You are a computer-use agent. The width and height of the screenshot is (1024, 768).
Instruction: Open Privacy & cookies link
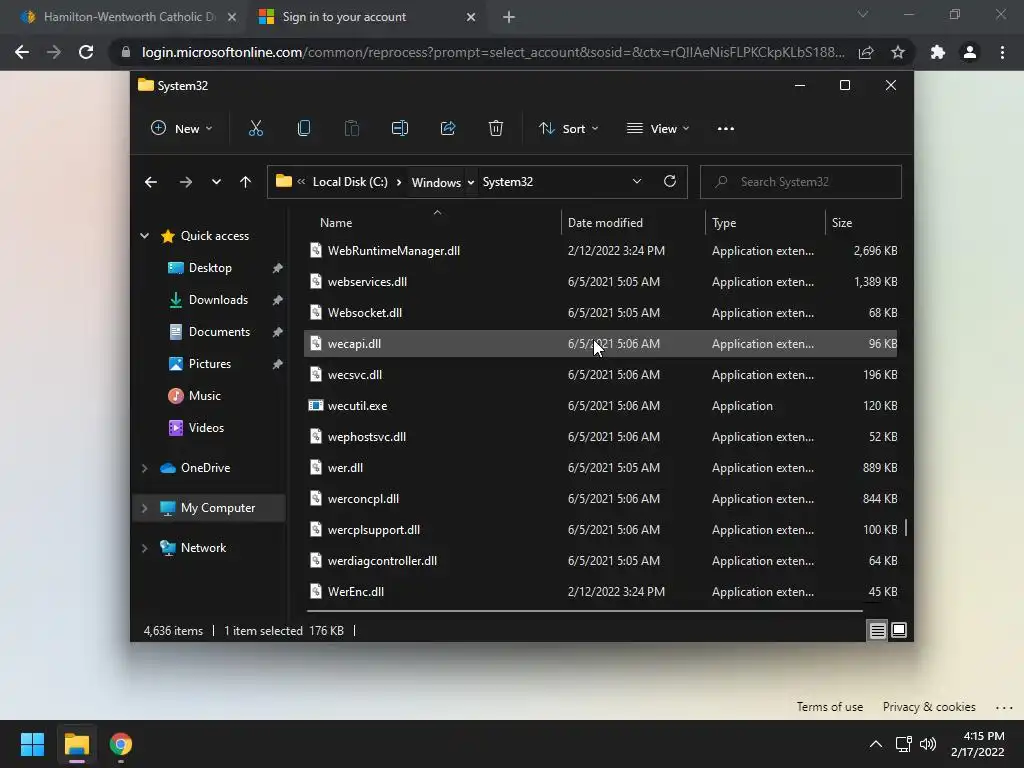[929, 707]
